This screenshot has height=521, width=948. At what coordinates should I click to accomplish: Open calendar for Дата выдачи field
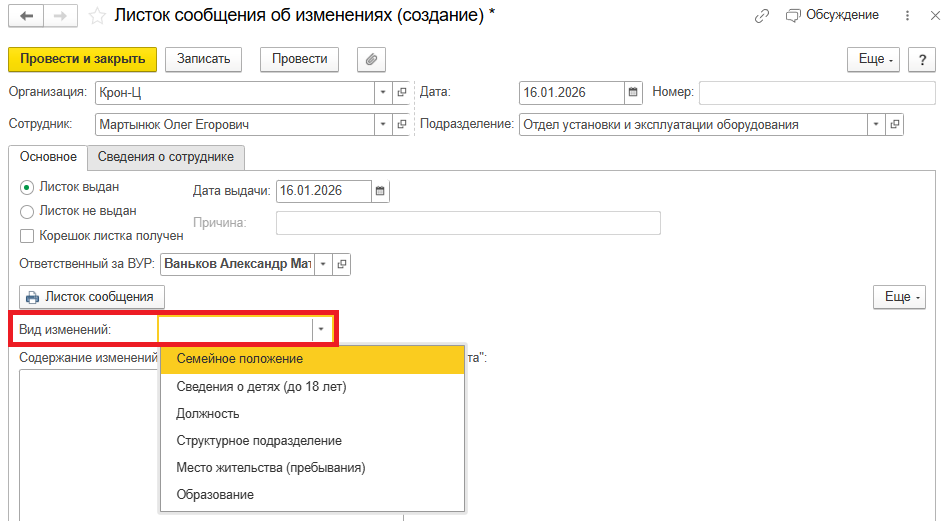(x=380, y=191)
